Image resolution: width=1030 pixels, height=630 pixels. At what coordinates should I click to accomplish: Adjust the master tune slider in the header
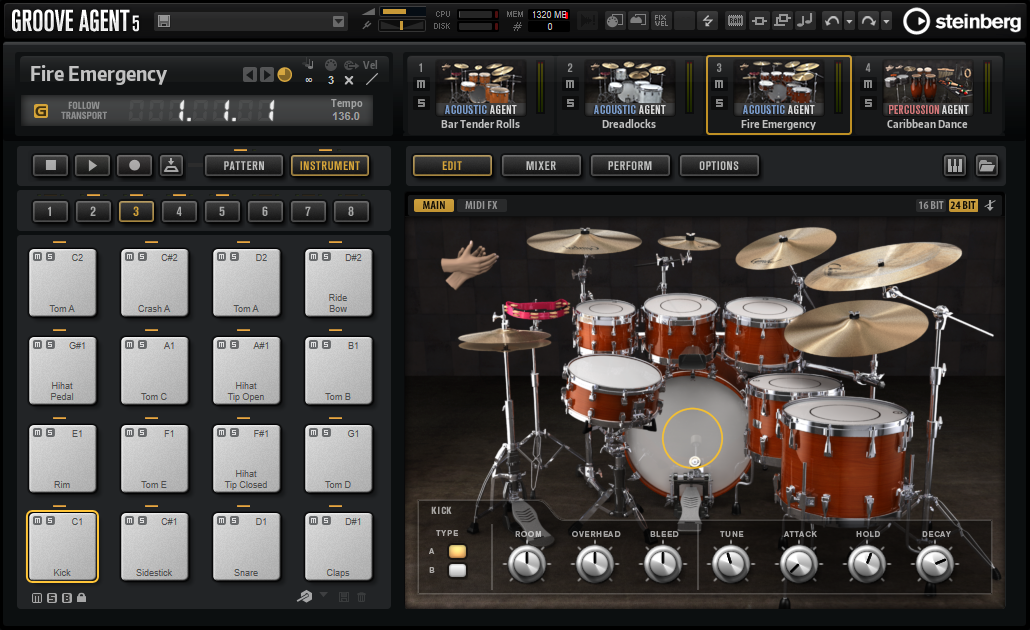click(403, 26)
